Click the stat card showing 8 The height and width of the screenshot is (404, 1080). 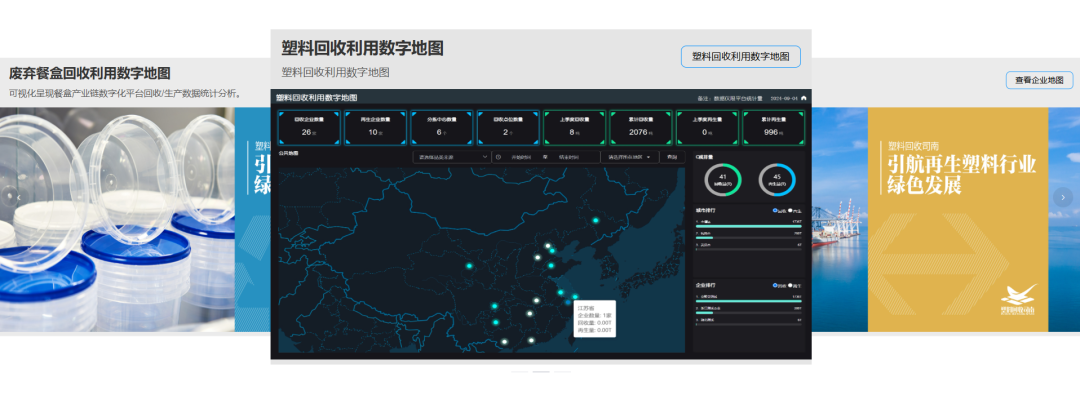574,128
